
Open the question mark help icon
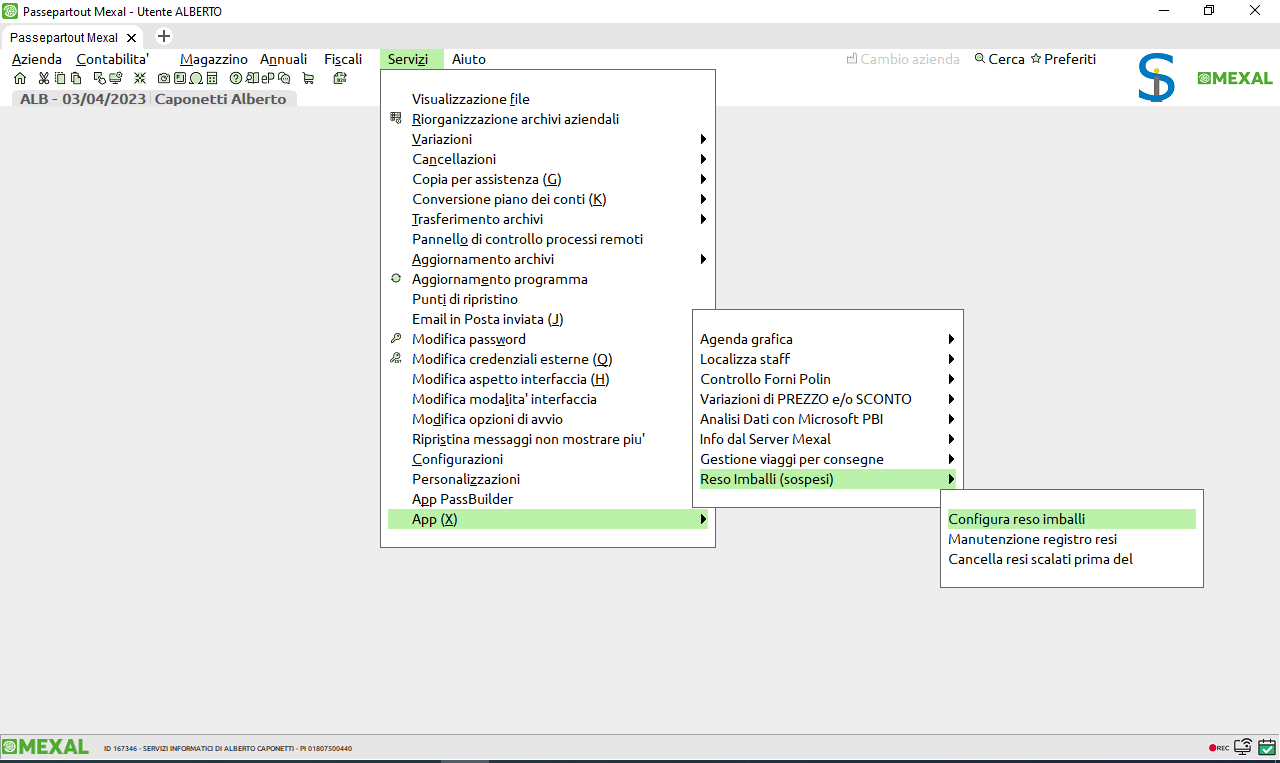(x=236, y=78)
